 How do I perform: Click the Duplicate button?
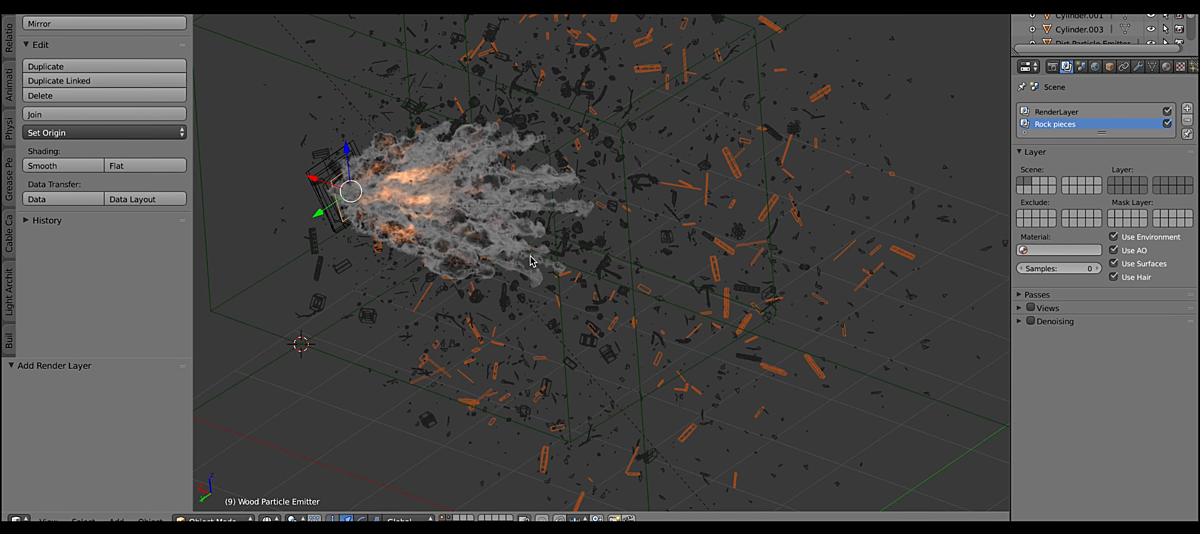pyautogui.click(x=105, y=66)
